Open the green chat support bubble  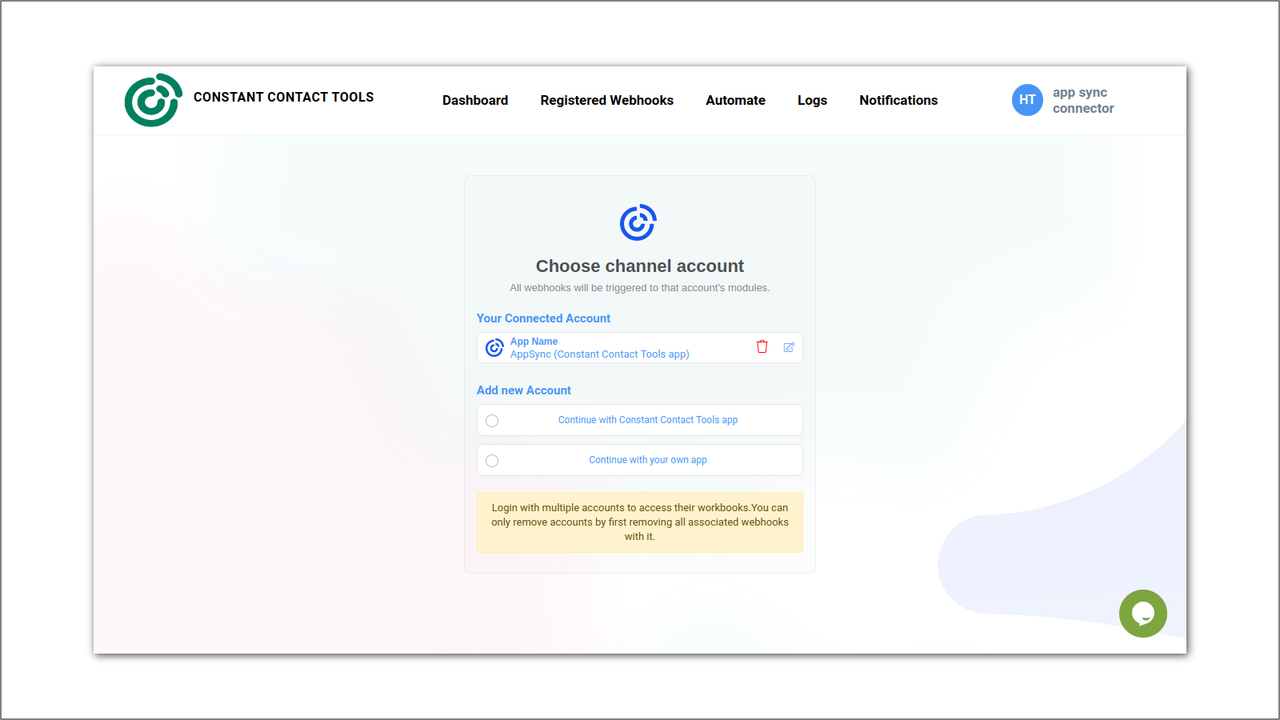pyautogui.click(x=1143, y=614)
